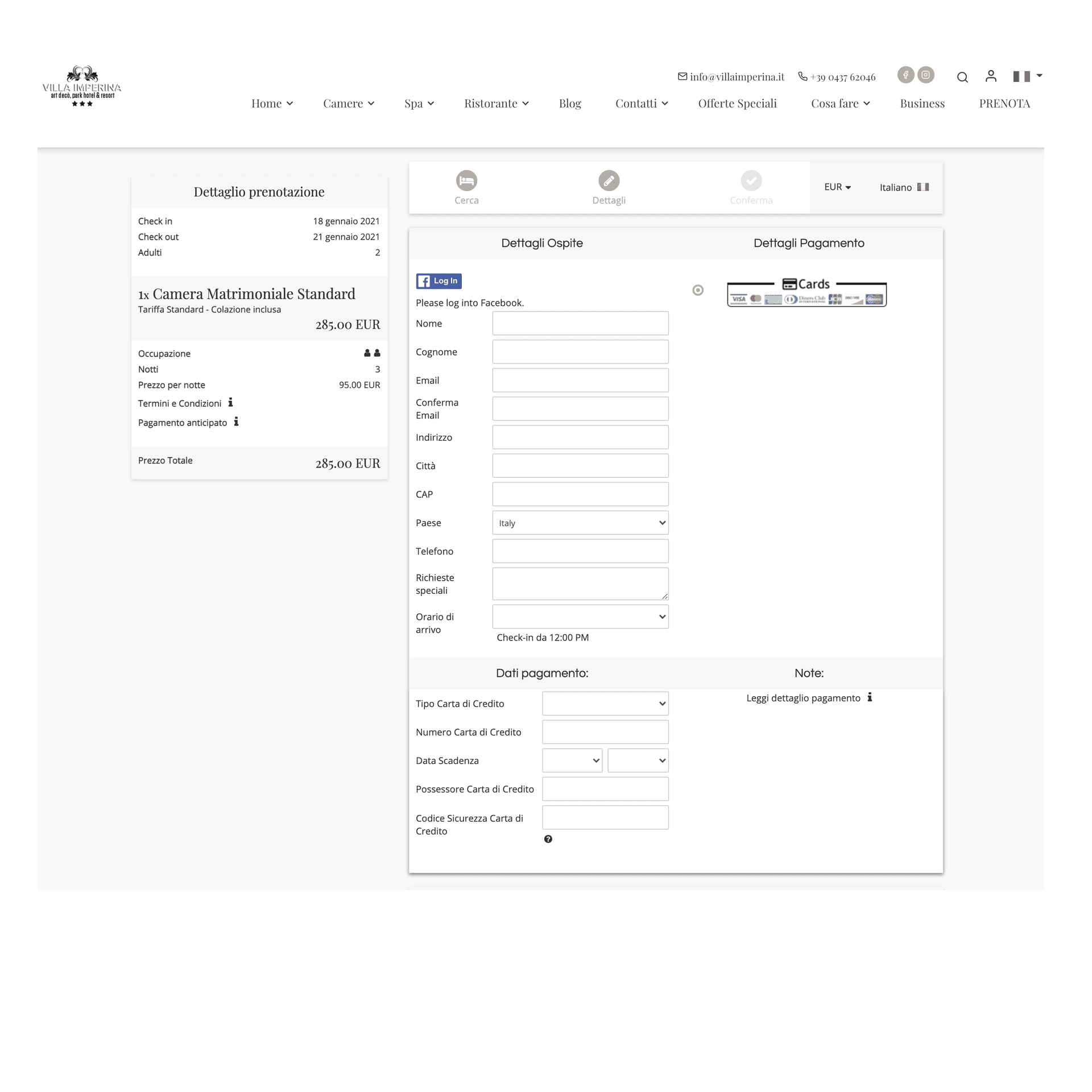Image resolution: width=1092 pixels, height=1092 pixels.
Task: Open the Tipo Carta di Credito dropdown
Action: (605, 704)
